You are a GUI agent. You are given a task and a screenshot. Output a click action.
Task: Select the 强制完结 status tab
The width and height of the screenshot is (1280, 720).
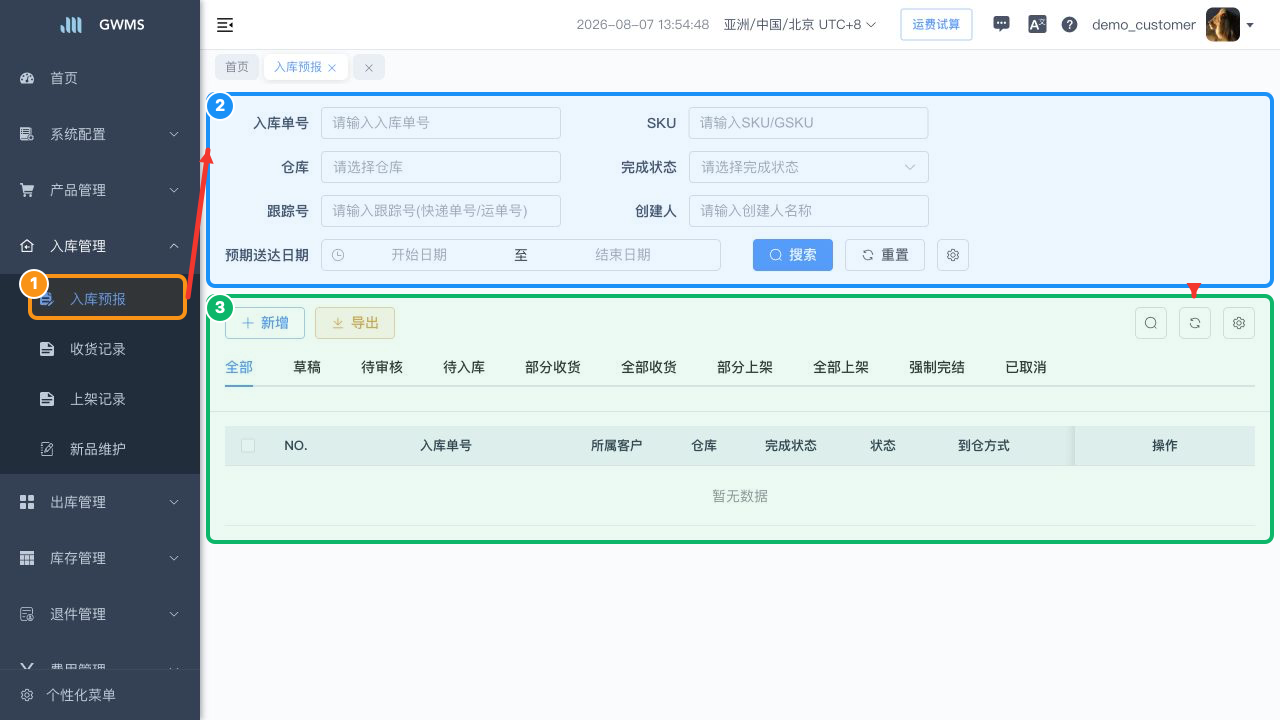click(937, 367)
